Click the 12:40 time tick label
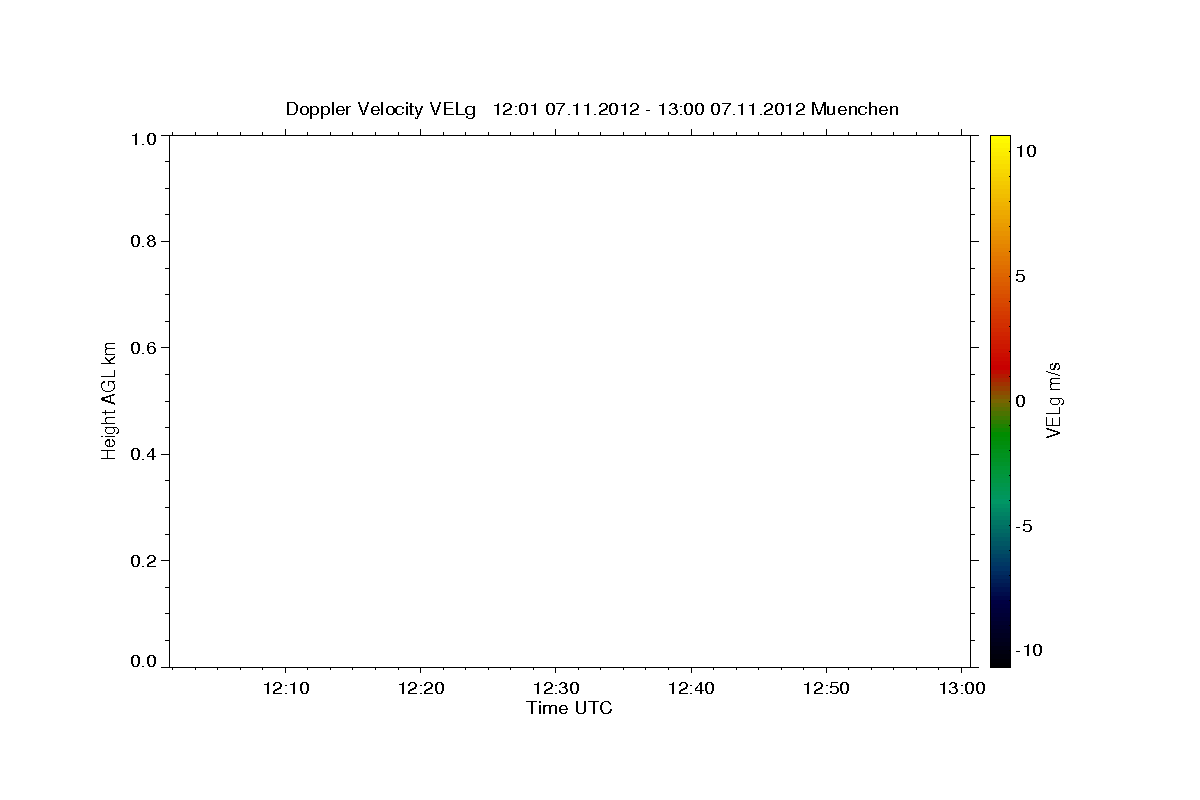The image size is (1200, 800). pos(690,688)
